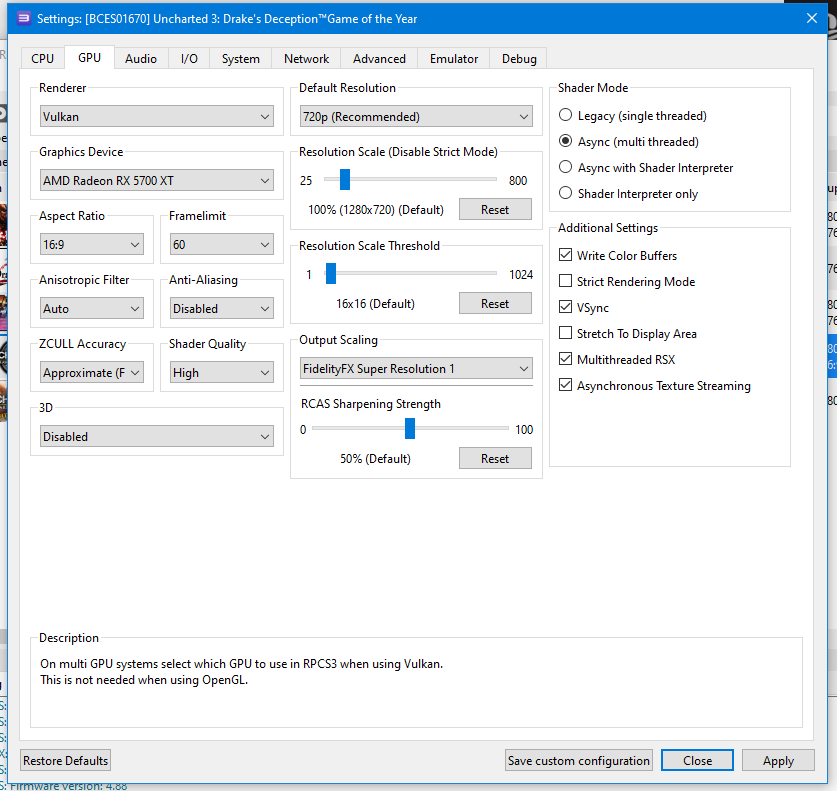Screen dimensions: 837x791
Task: Click the RPCS3 settings window icon
Action: 24,18
